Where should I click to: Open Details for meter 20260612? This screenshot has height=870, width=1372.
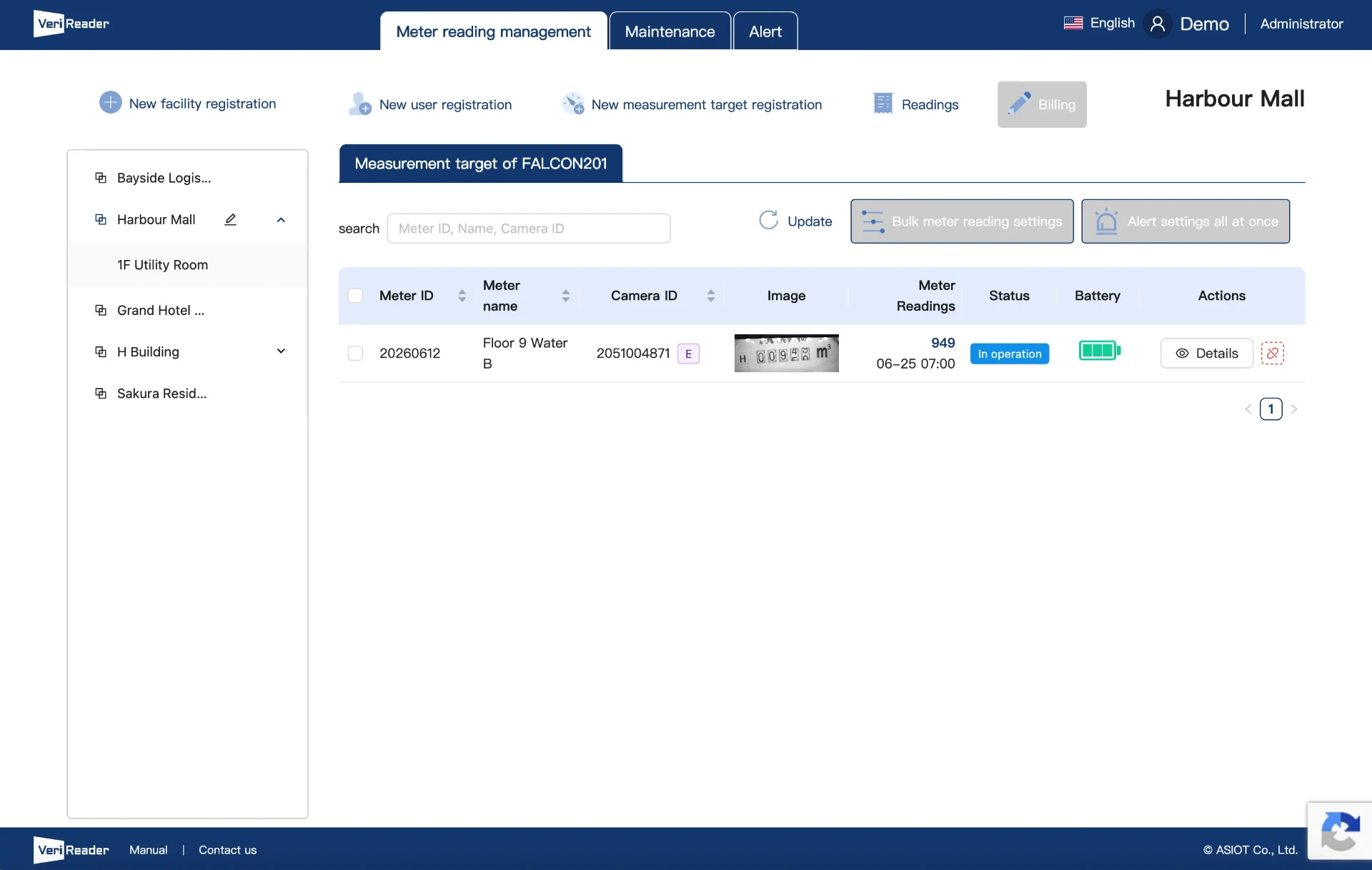point(1206,354)
